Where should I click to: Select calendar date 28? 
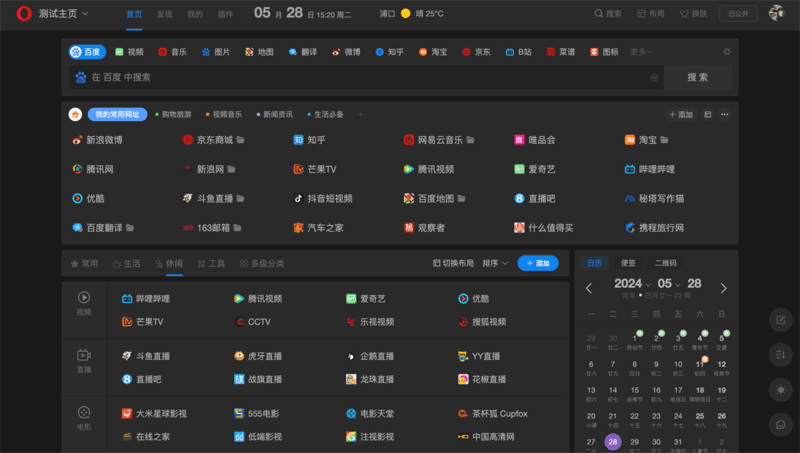(613, 442)
